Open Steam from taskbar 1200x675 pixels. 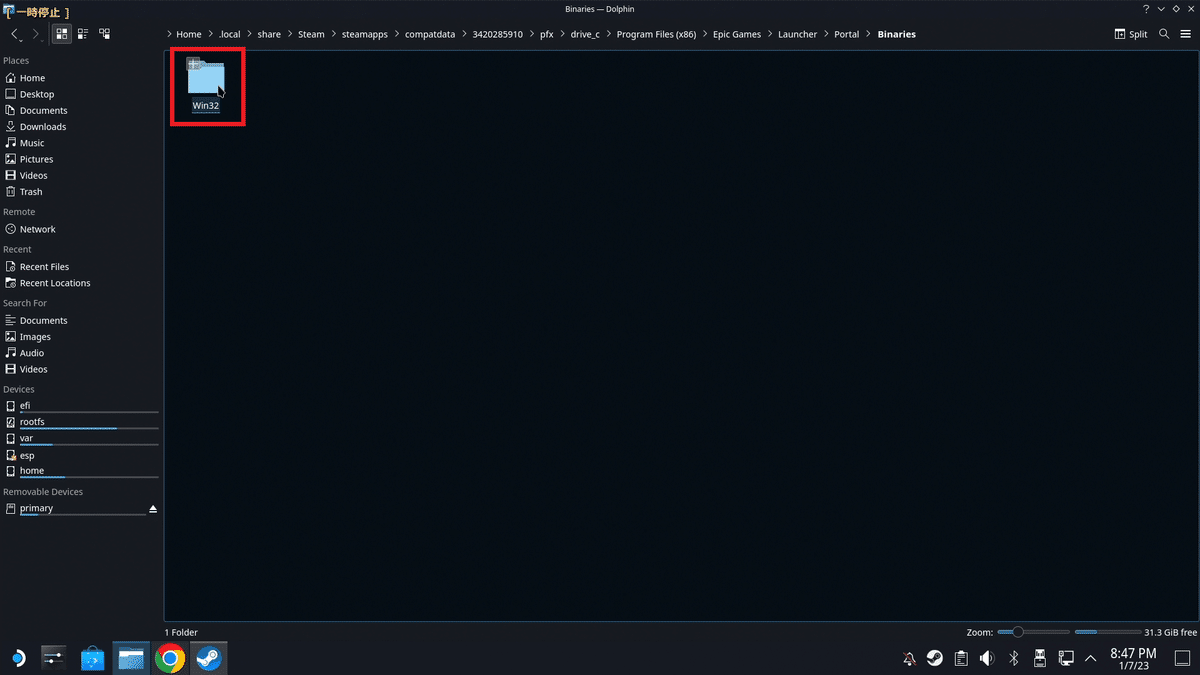pos(209,658)
